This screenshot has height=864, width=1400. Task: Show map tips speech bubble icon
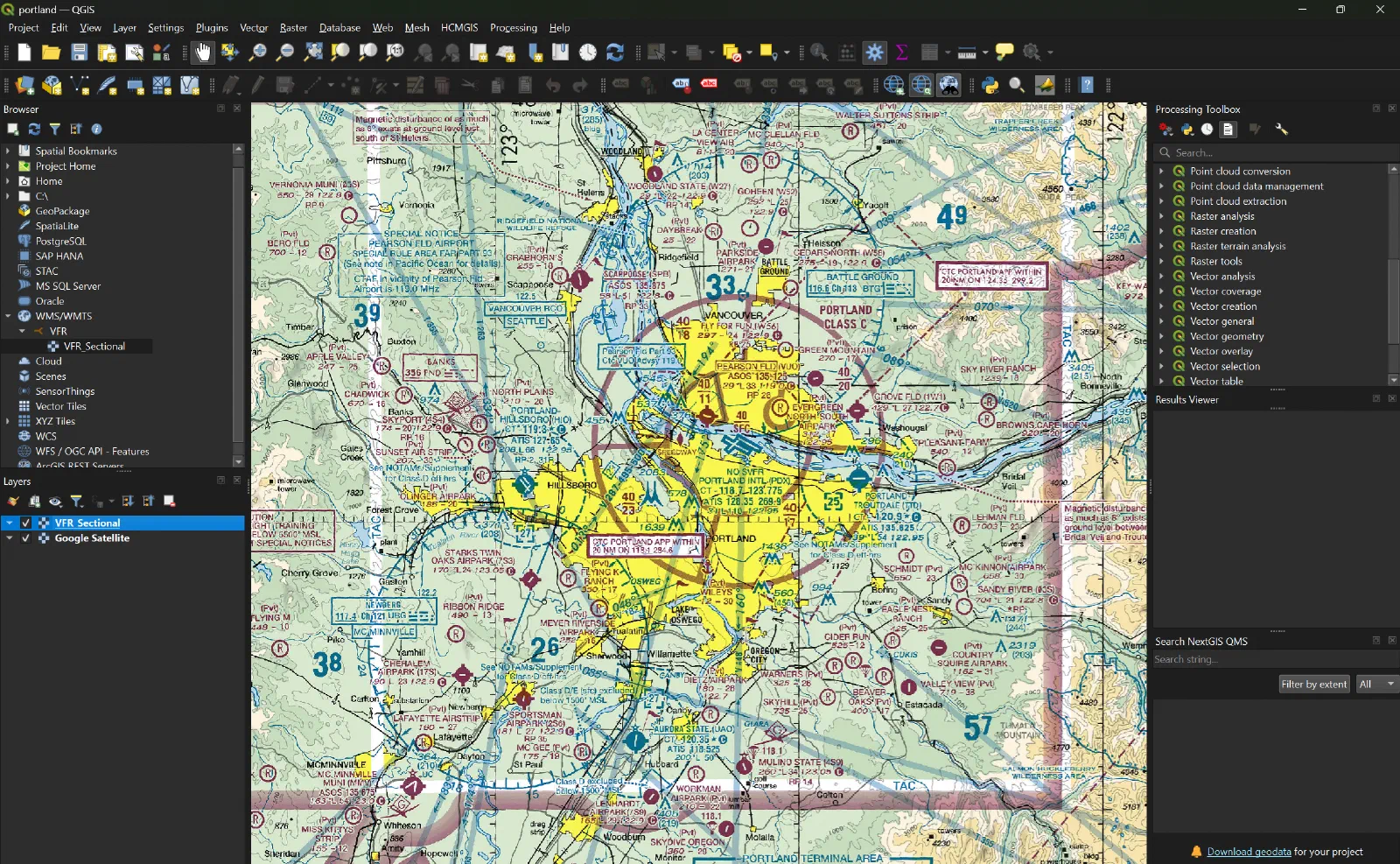click(x=1004, y=53)
